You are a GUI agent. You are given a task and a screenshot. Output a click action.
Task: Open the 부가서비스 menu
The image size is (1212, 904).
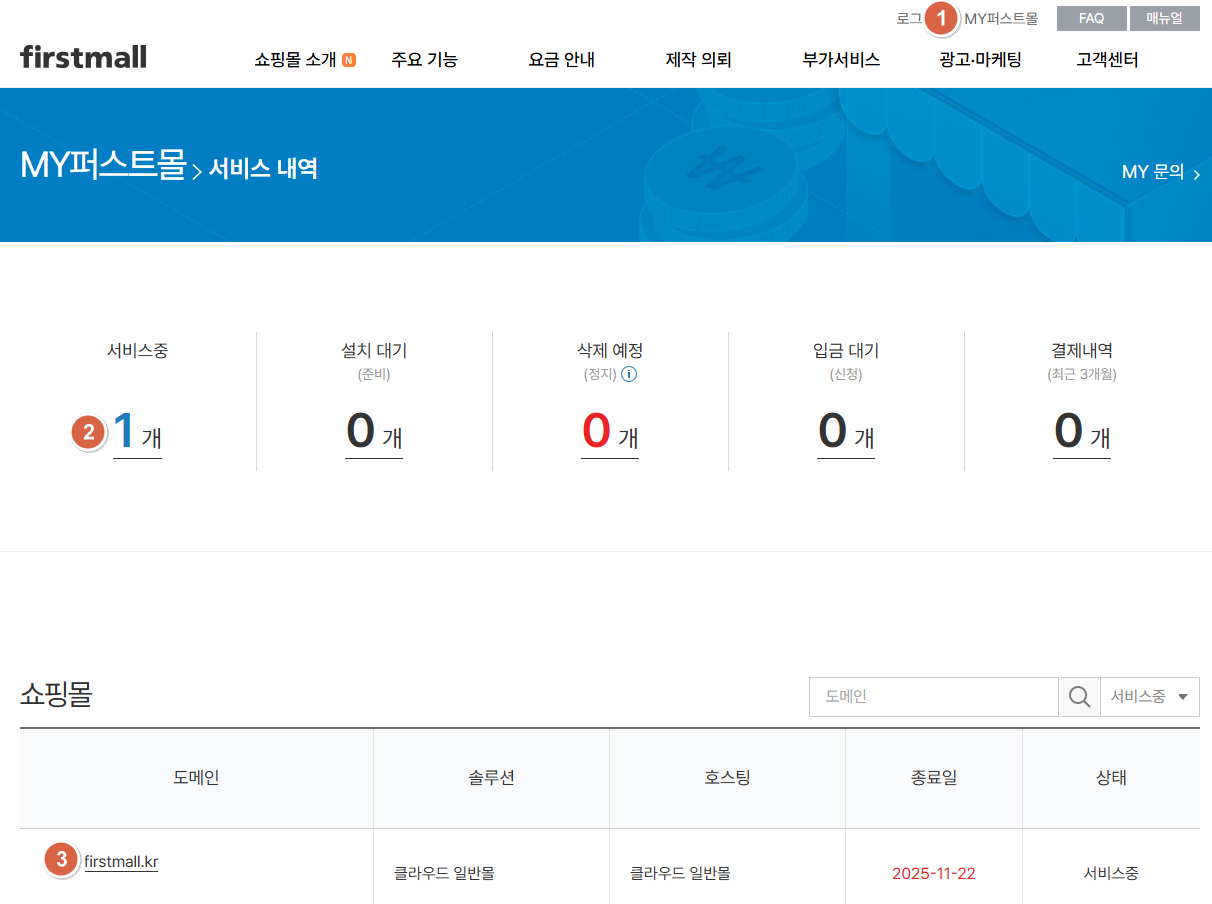coord(841,60)
